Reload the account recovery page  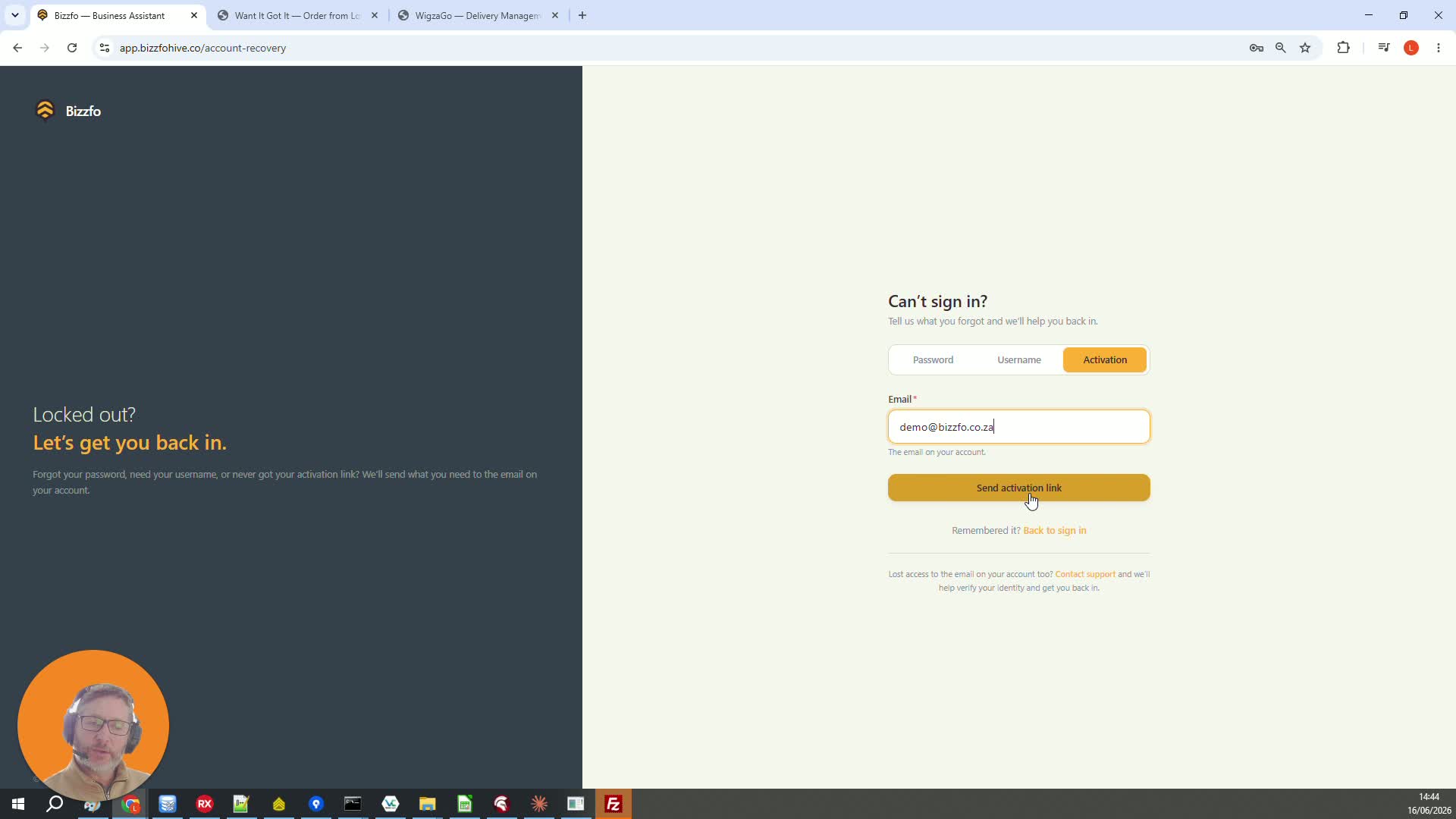(x=72, y=48)
